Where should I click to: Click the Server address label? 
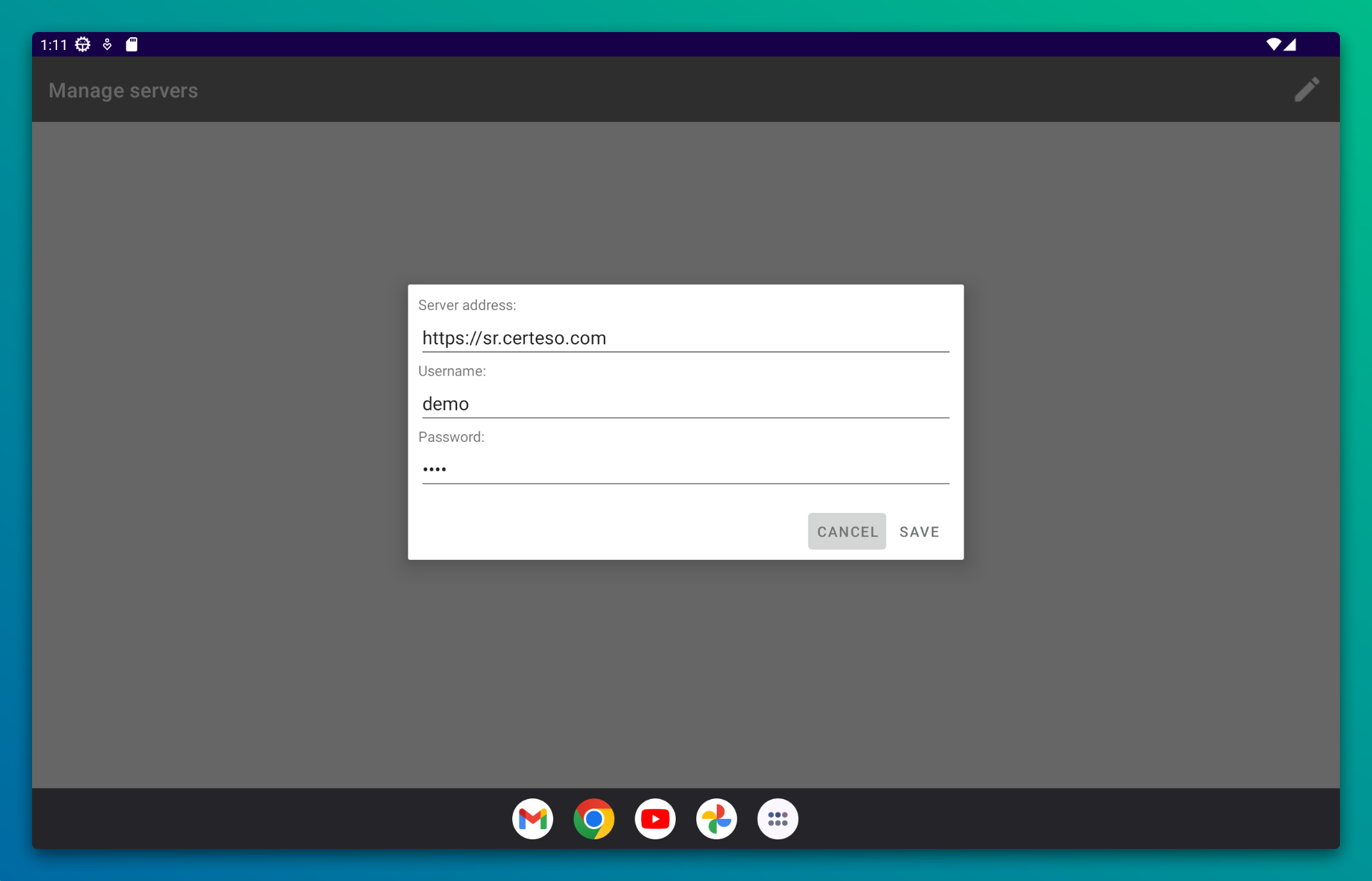click(467, 305)
